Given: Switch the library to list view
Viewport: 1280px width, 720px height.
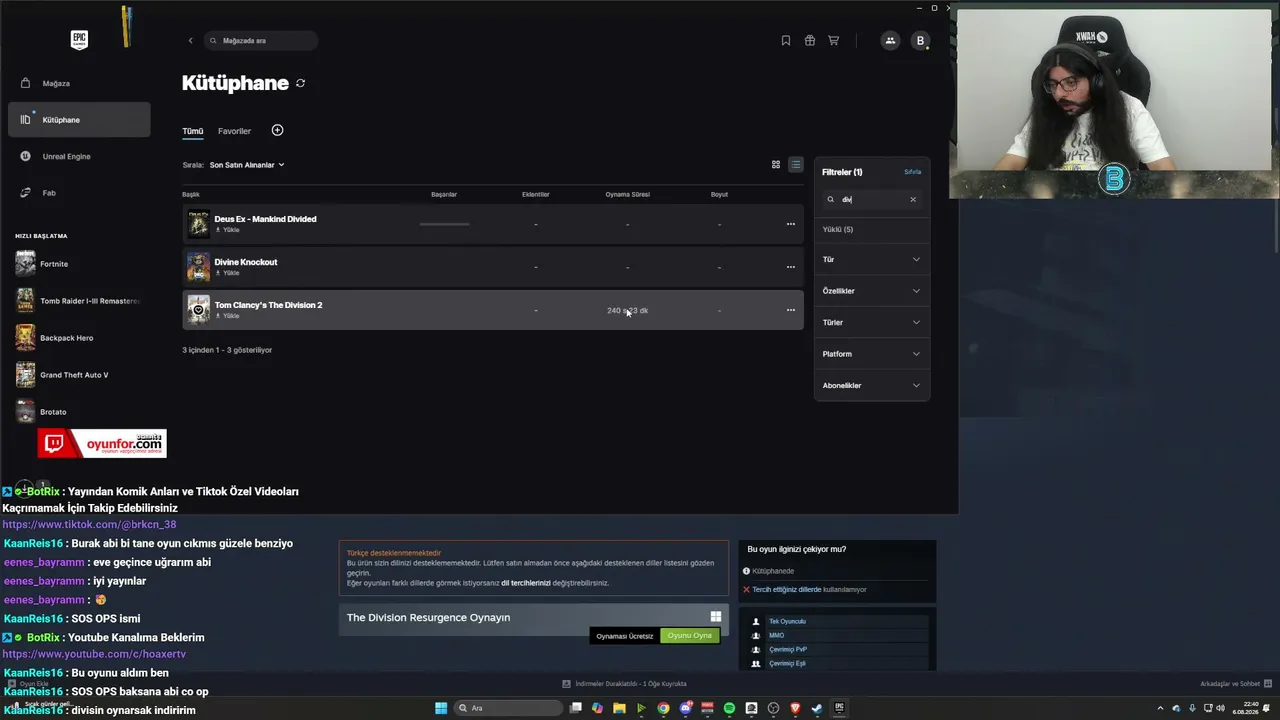Looking at the screenshot, I should coord(796,165).
